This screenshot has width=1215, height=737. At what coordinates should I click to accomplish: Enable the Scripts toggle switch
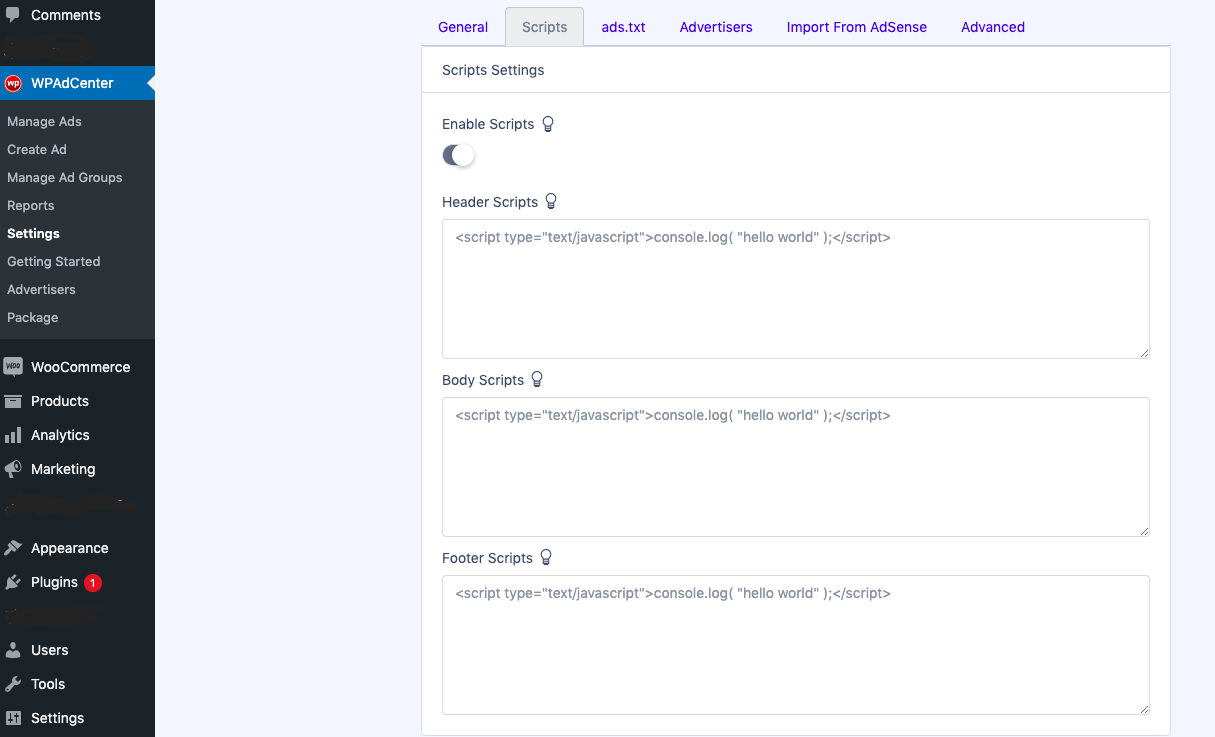tap(457, 155)
